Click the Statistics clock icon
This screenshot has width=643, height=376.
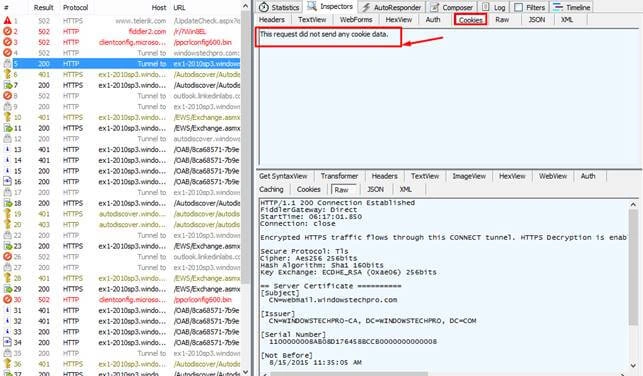point(264,7)
